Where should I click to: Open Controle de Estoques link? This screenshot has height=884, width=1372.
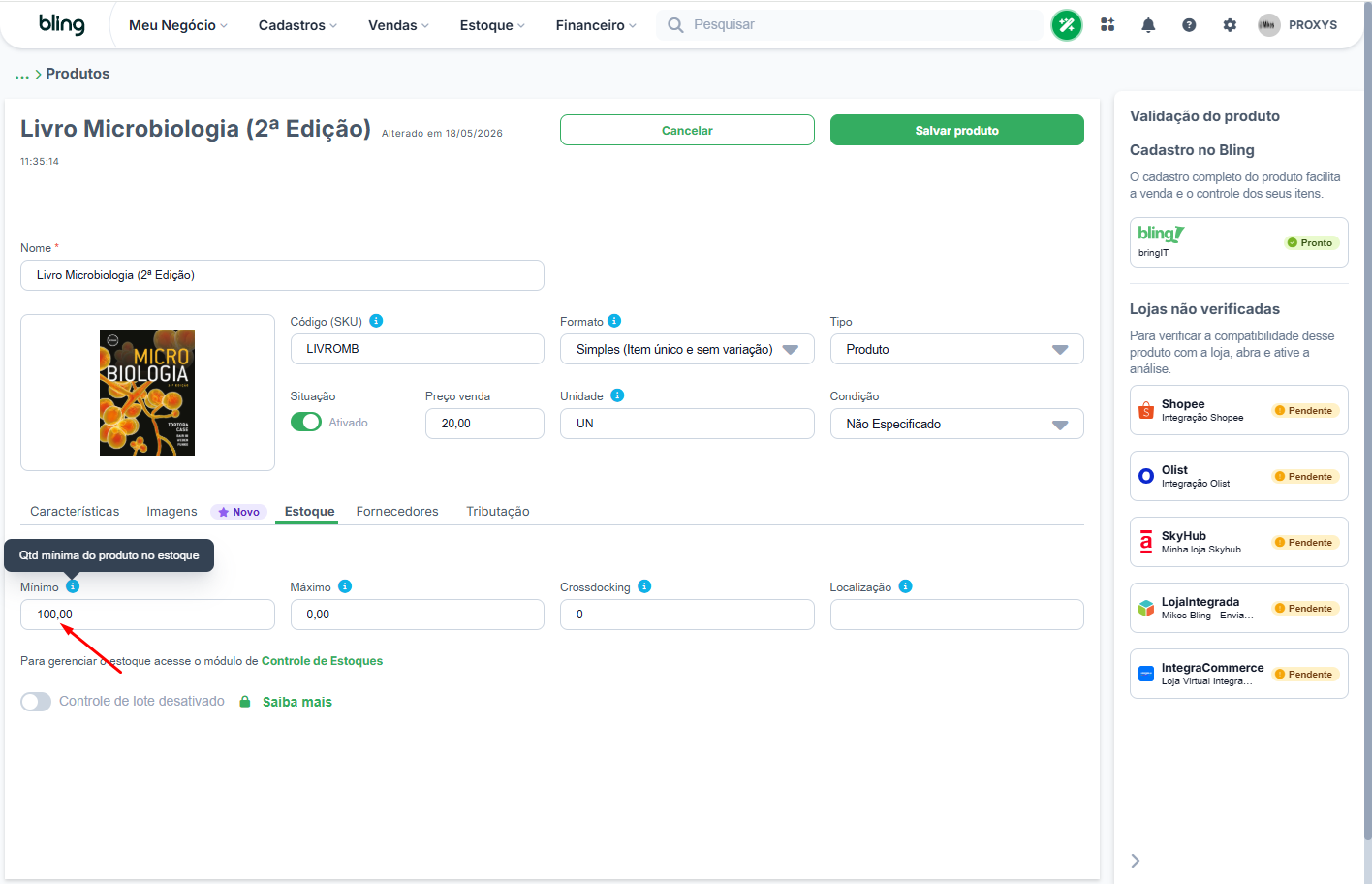322,661
